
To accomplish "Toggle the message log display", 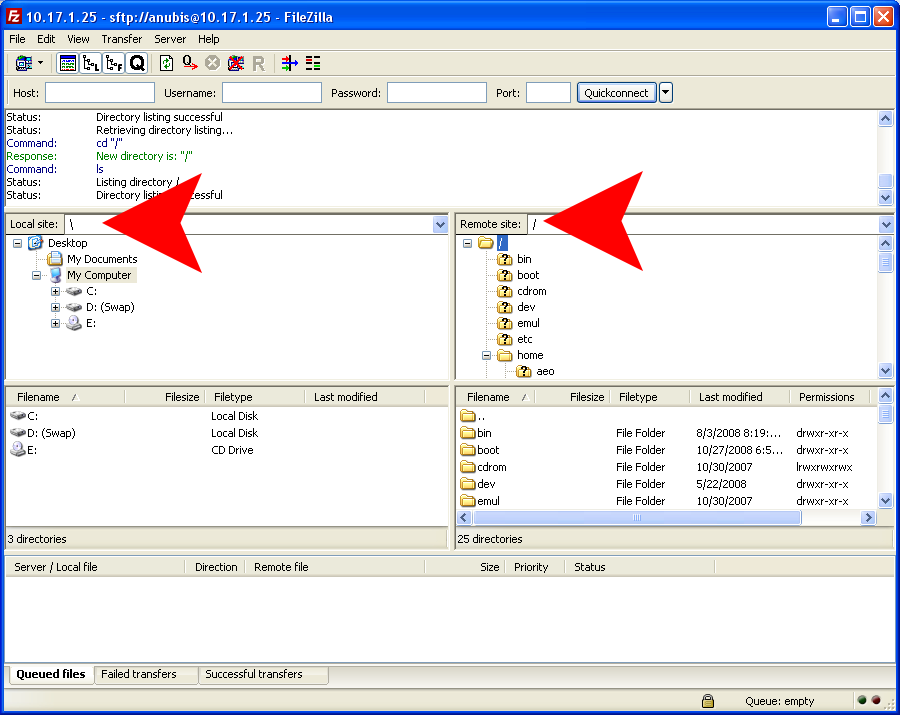I will click(x=68, y=63).
